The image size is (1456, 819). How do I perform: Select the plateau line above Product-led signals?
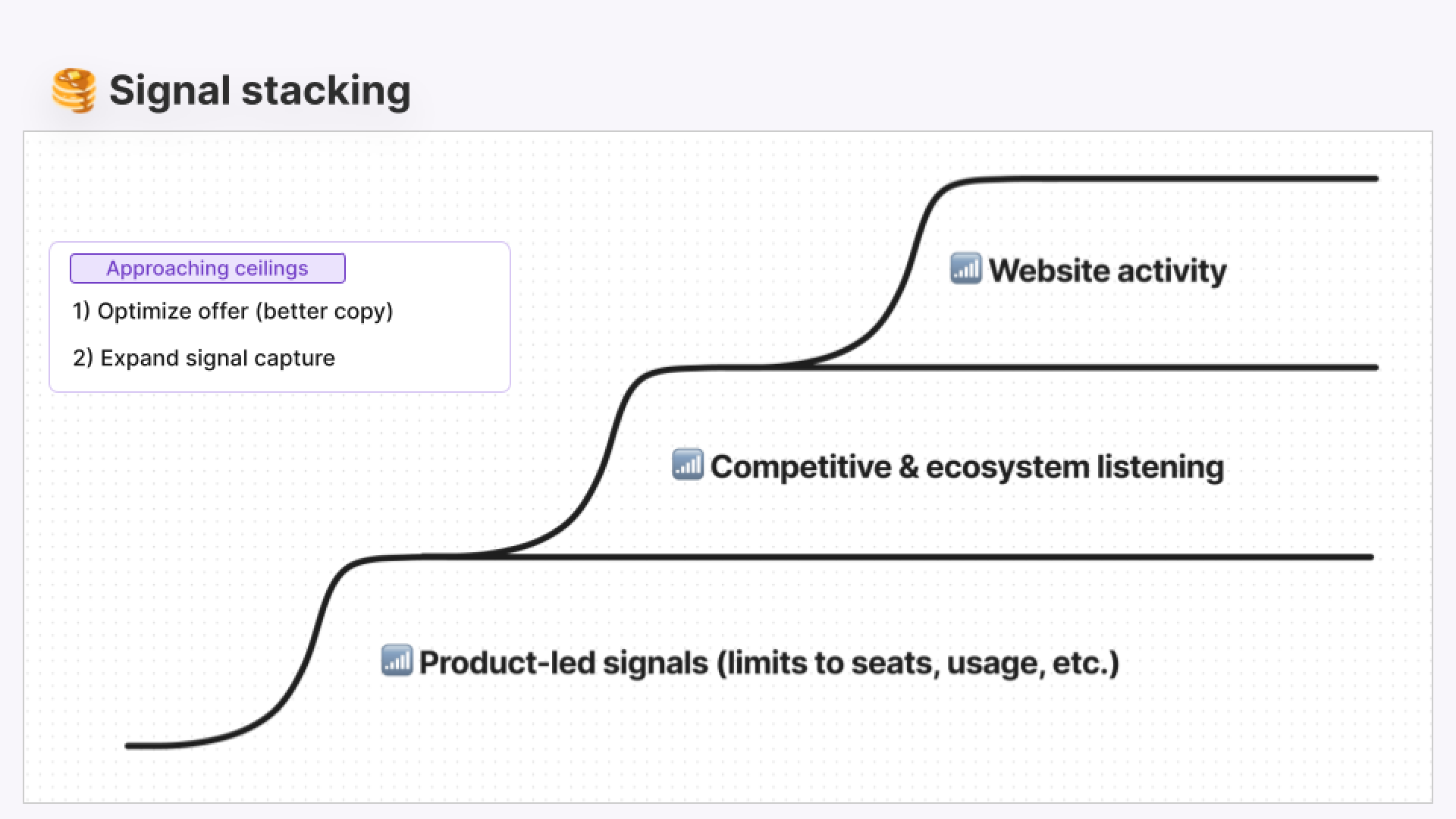coord(910,557)
